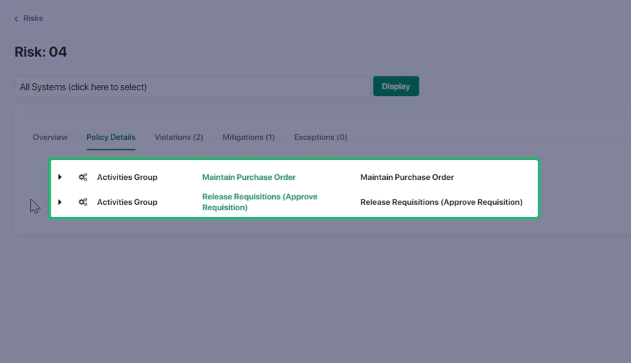Click gears icon in Release Requisitions row

(83, 202)
